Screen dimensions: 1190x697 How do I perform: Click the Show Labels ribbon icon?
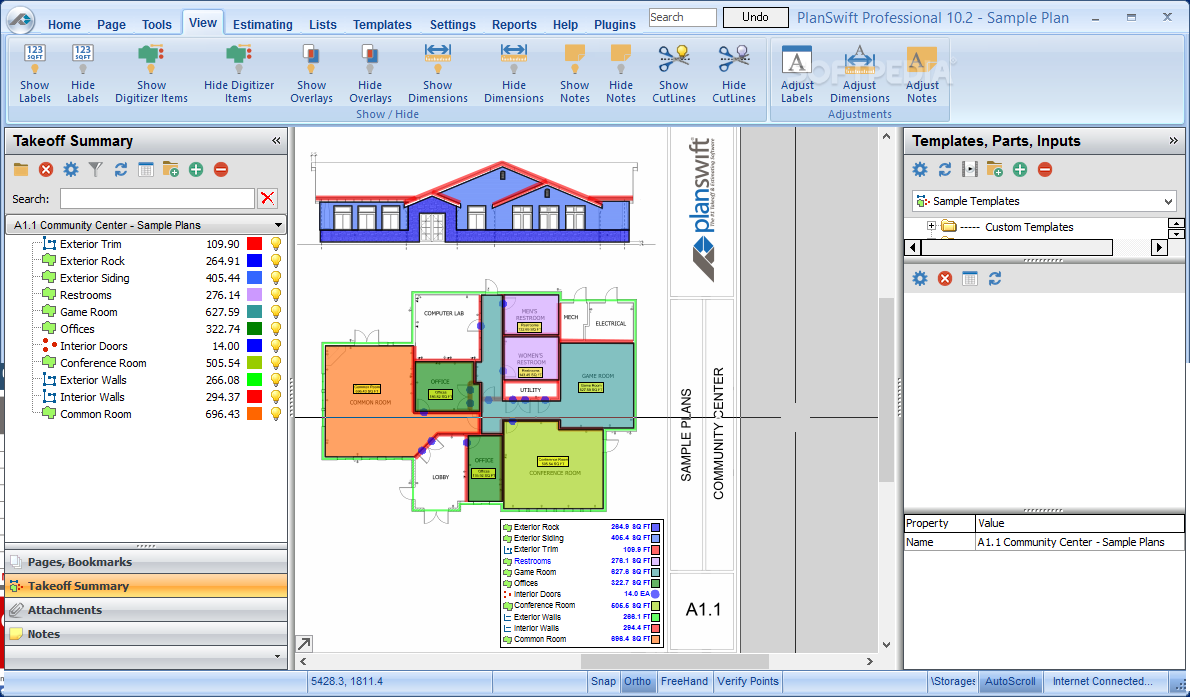[34, 59]
